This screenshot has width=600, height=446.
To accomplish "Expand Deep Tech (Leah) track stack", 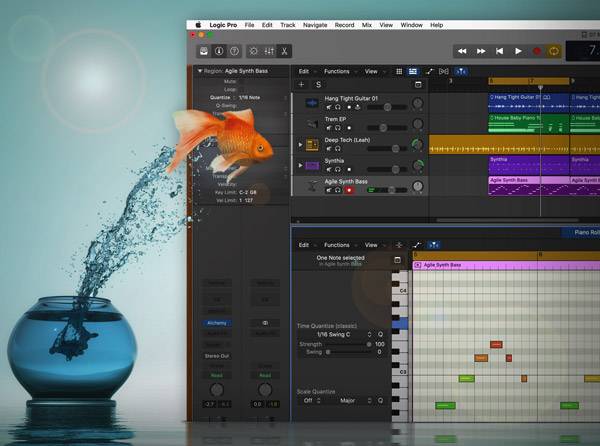I will [300, 145].
